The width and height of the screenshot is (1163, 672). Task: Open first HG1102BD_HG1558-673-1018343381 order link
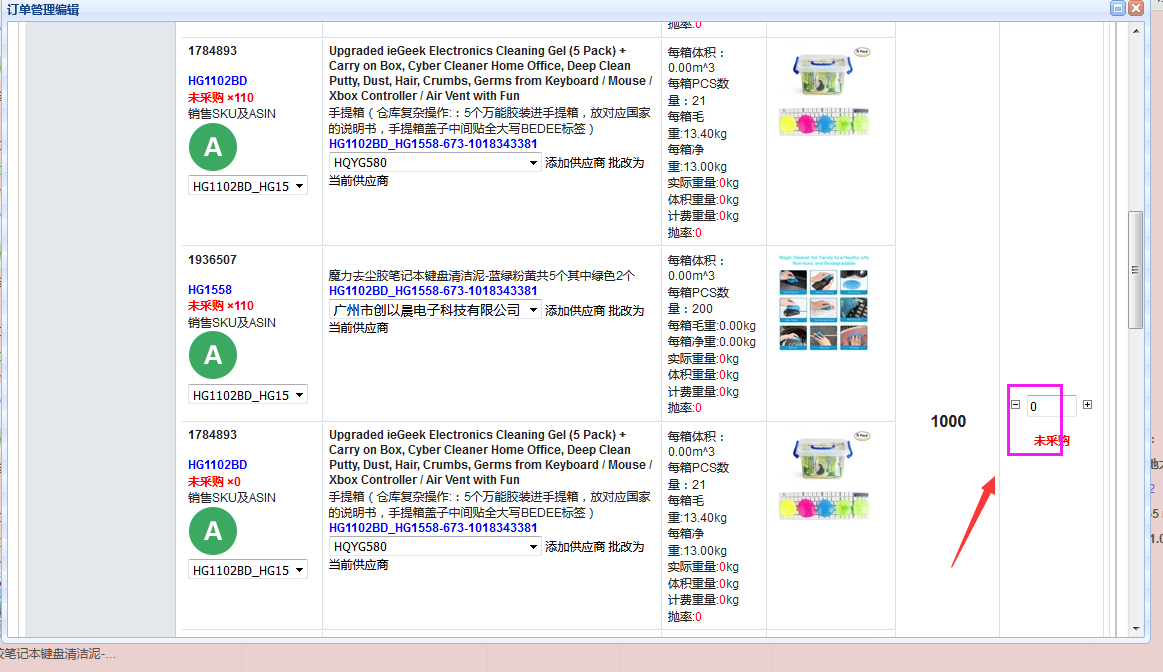[433, 144]
